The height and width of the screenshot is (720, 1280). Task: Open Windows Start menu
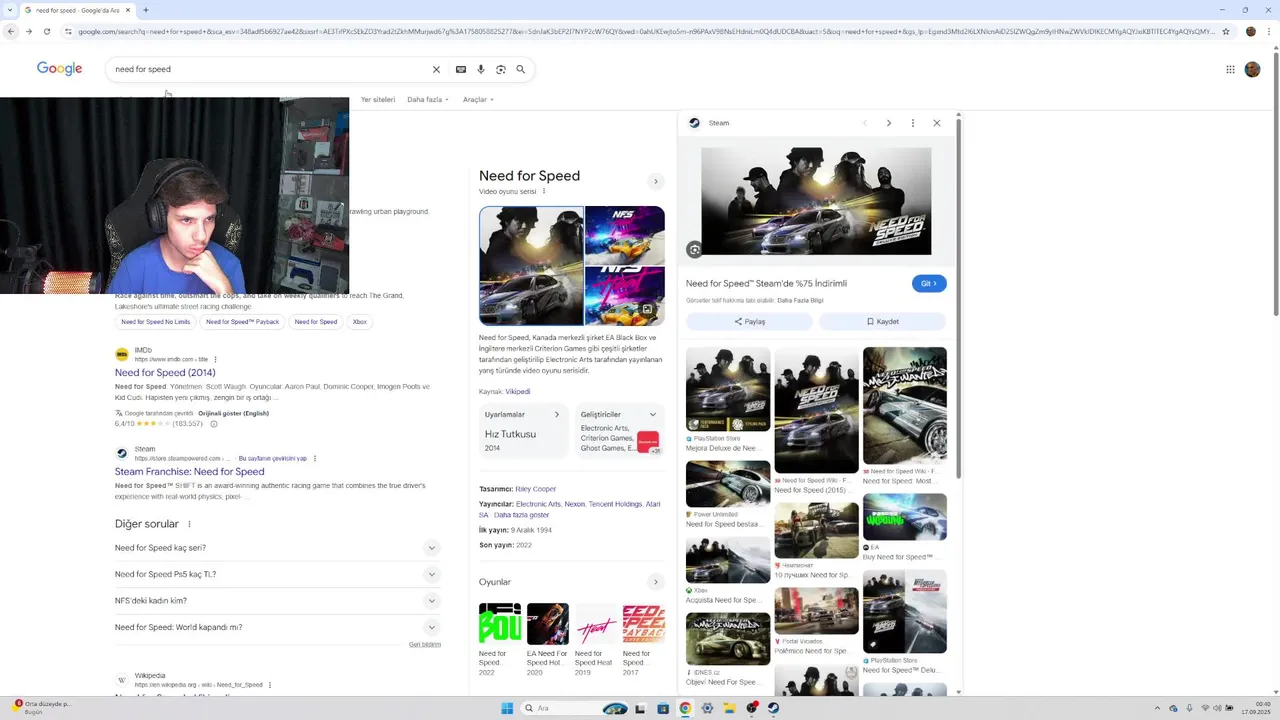[507, 708]
